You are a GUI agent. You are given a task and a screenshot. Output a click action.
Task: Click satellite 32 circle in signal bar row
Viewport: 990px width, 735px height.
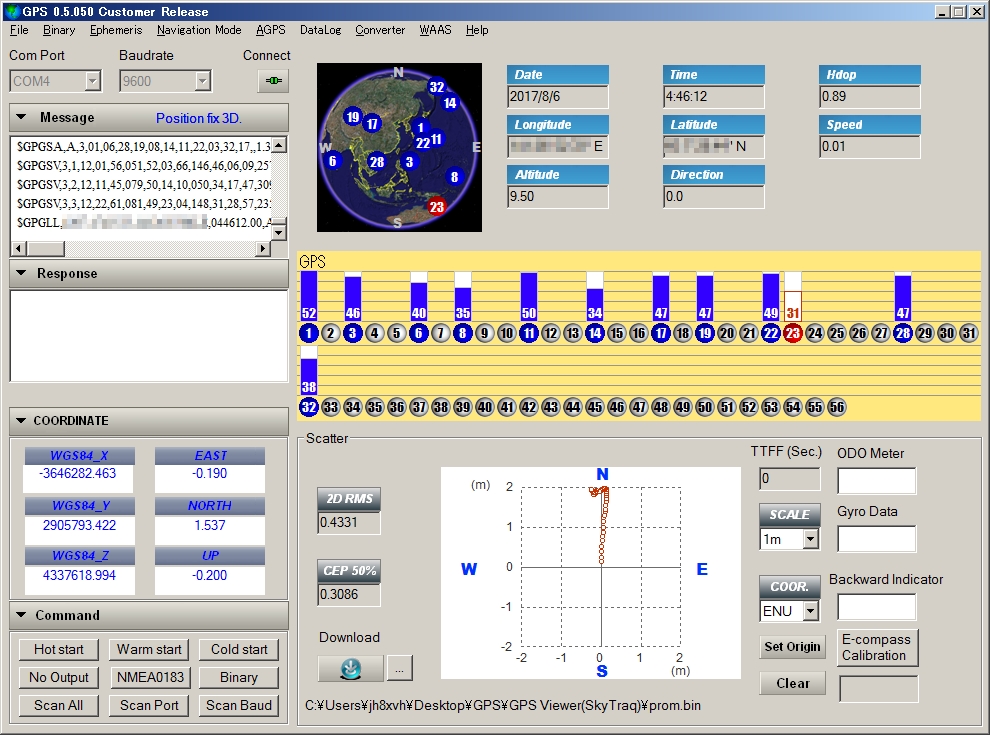pyautogui.click(x=309, y=407)
